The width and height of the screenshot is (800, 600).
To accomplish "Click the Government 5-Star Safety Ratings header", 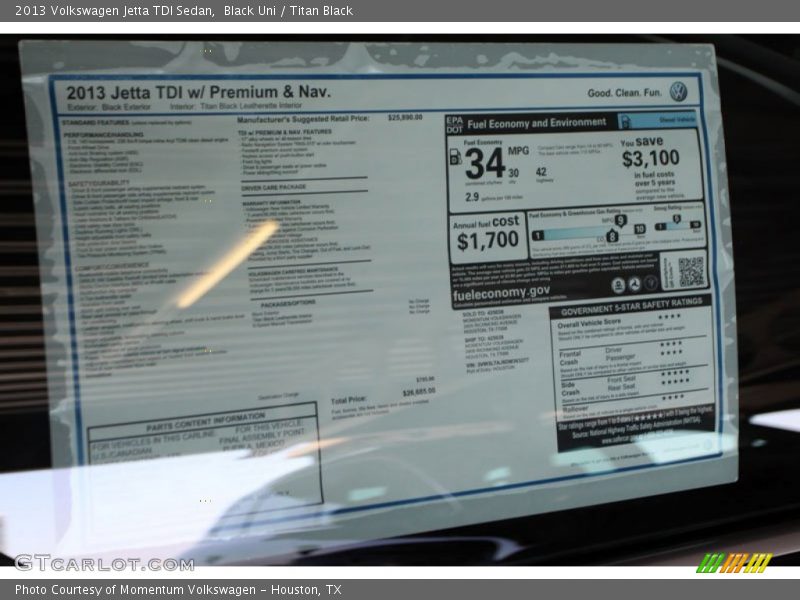I will 630,308.
